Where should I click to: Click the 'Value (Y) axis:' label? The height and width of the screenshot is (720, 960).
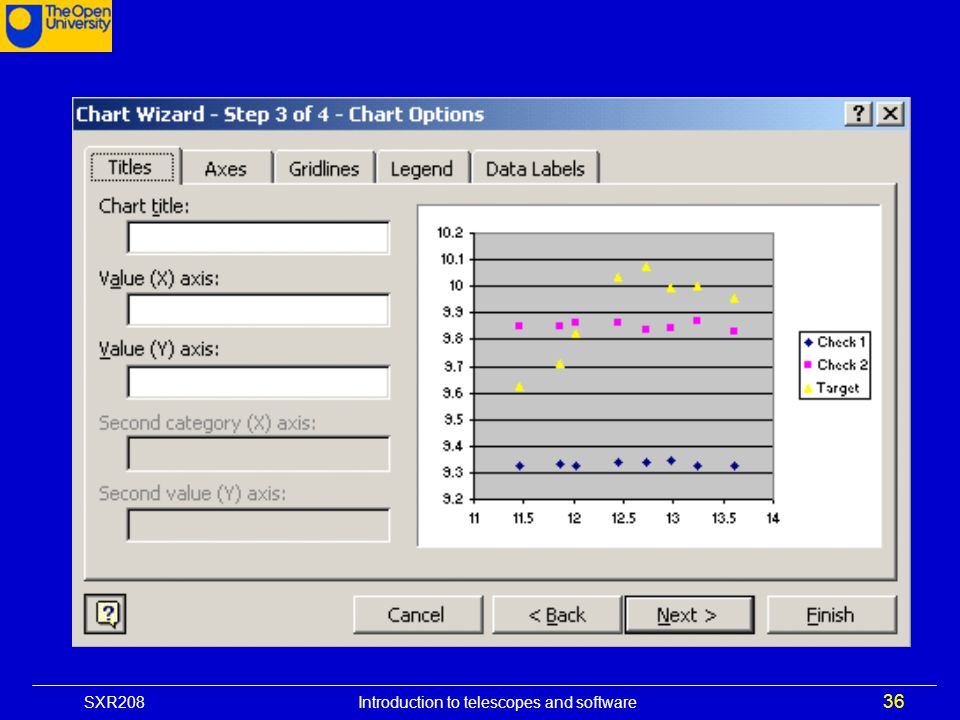tap(159, 349)
